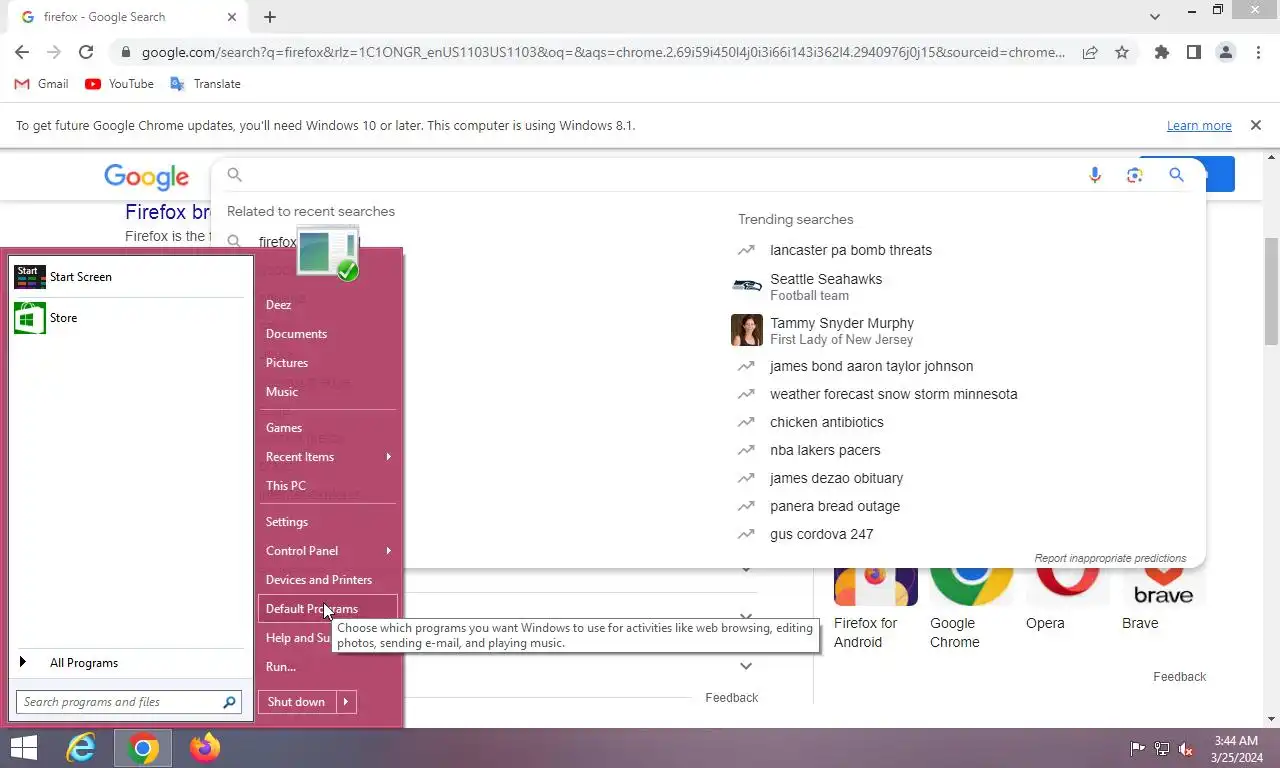Open Shut down options arrow
Screen dimensions: 1280x768
(346, 702)
